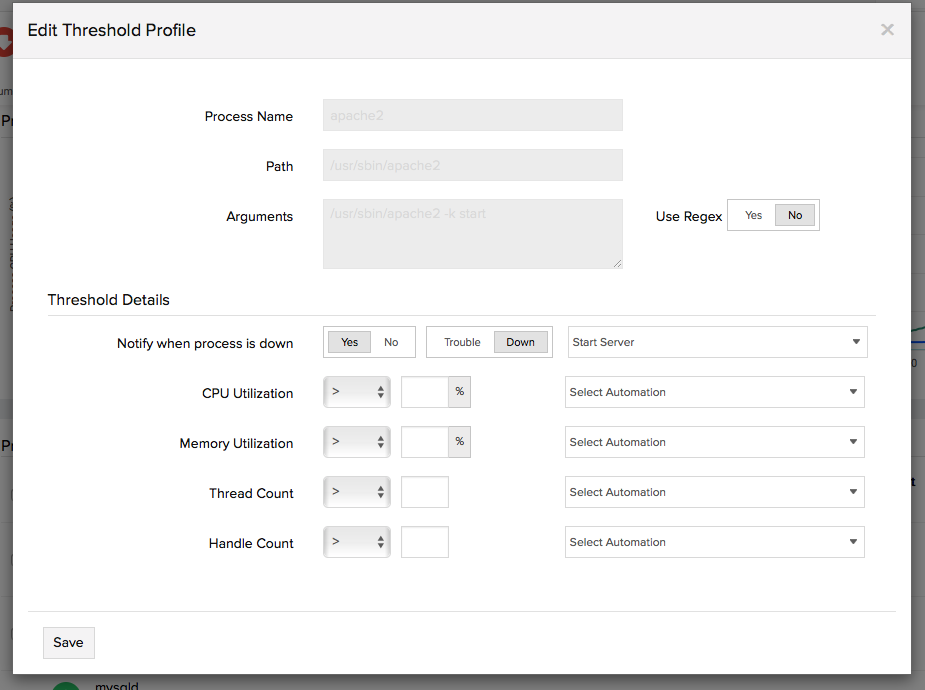Click the CPU Utilization percentage field
This screenshot has height=690, width=925.
point(425,392)
